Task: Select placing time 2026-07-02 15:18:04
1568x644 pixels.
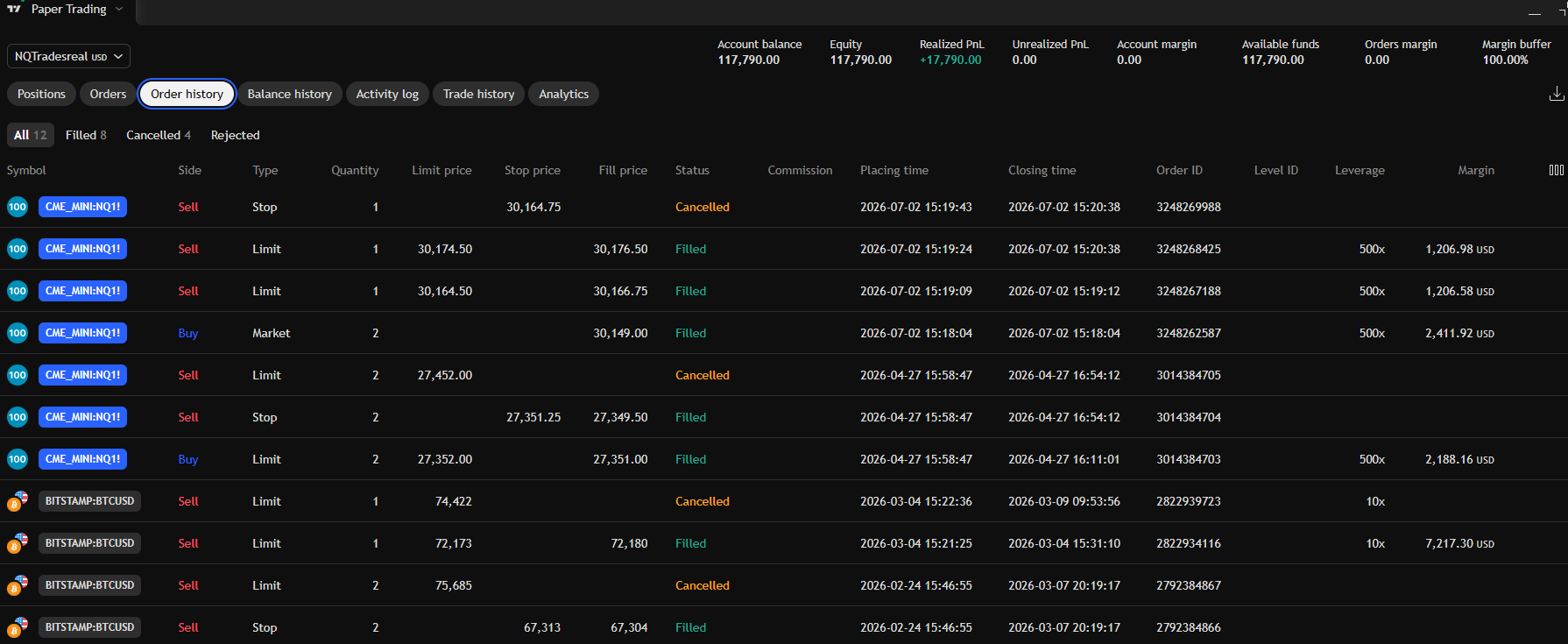Action: click(916, 333)
